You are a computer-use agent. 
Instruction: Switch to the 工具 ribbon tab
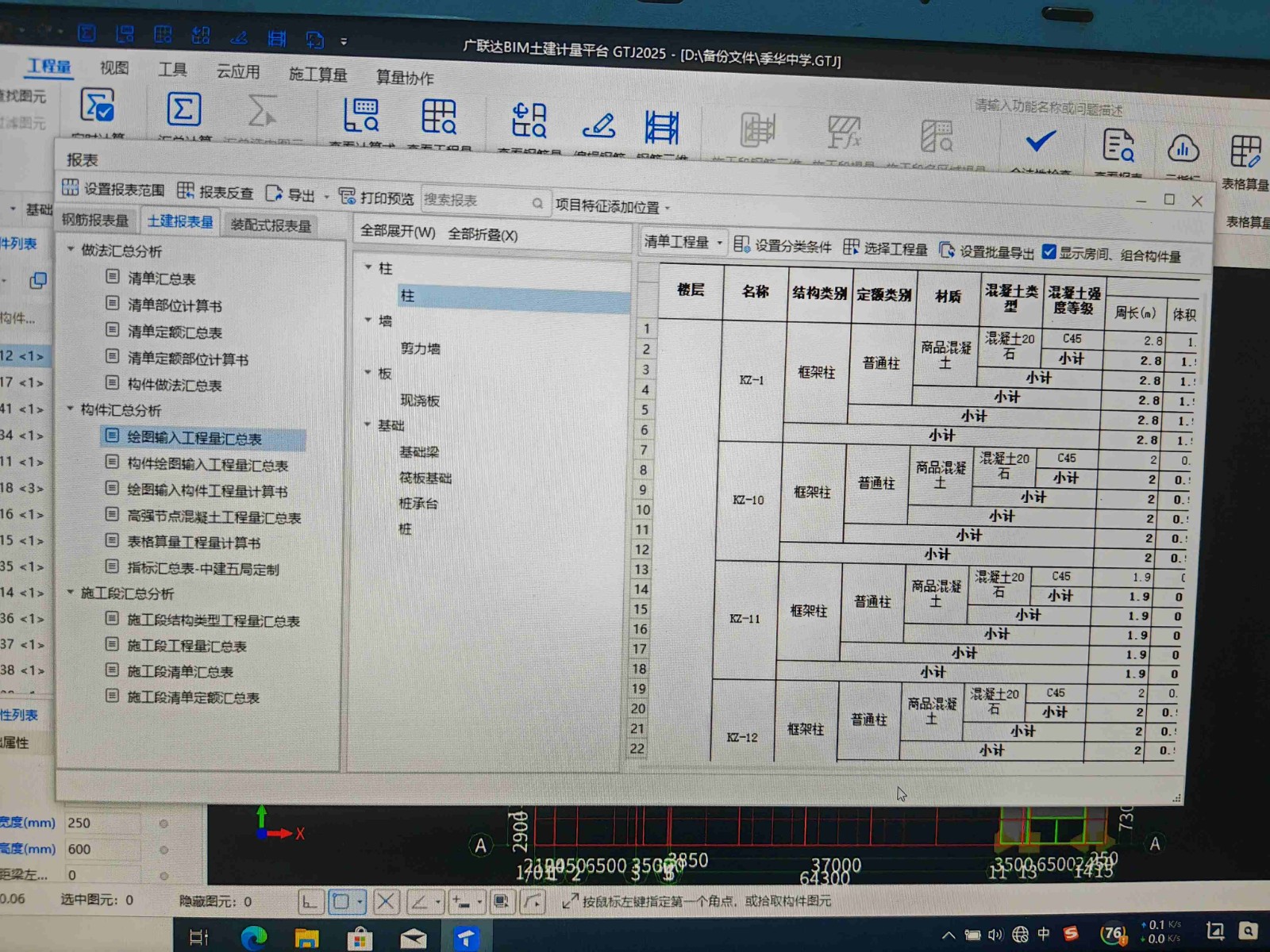(x=172, y=70)
